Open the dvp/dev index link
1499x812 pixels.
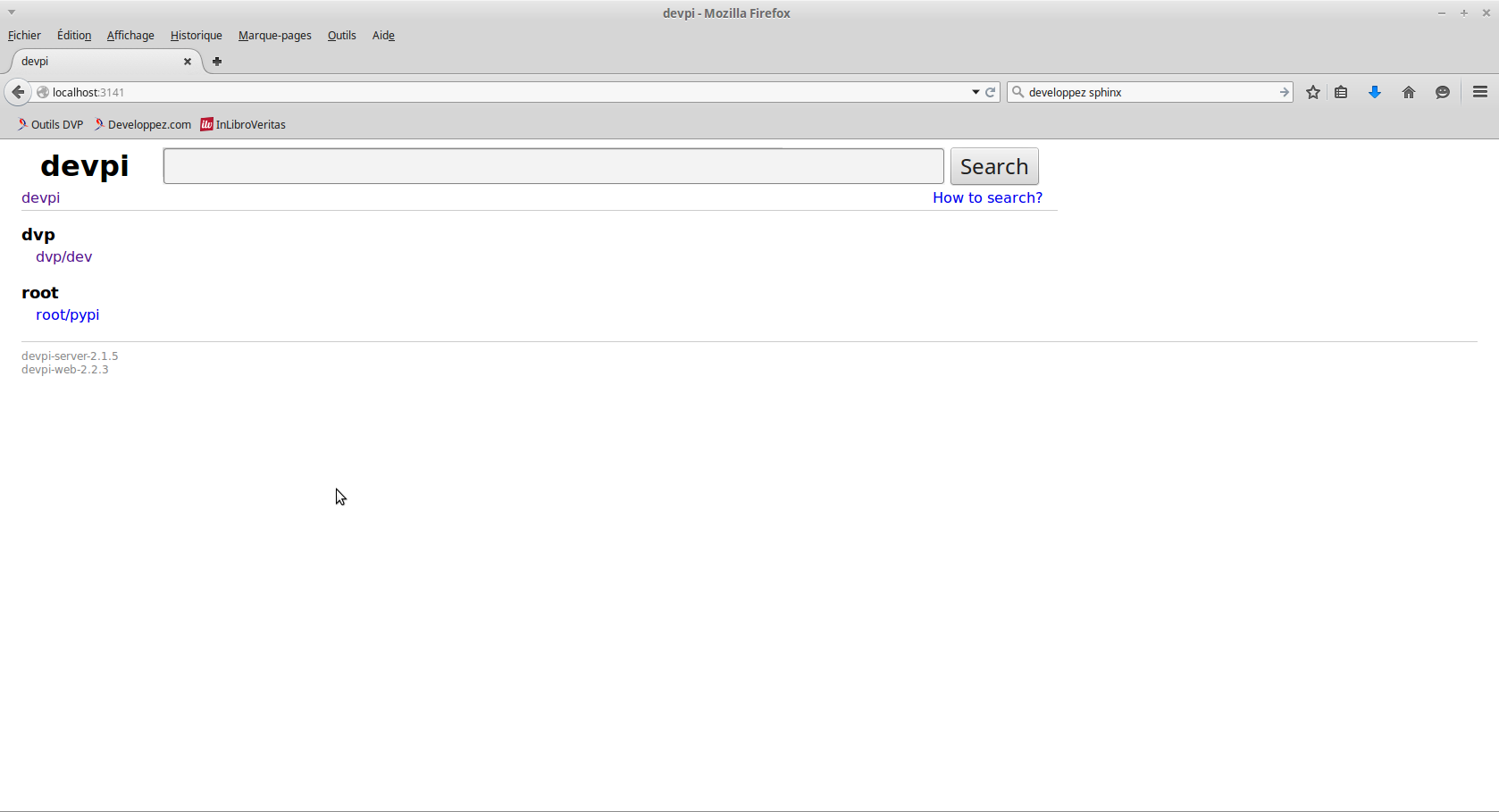point(63,257)
